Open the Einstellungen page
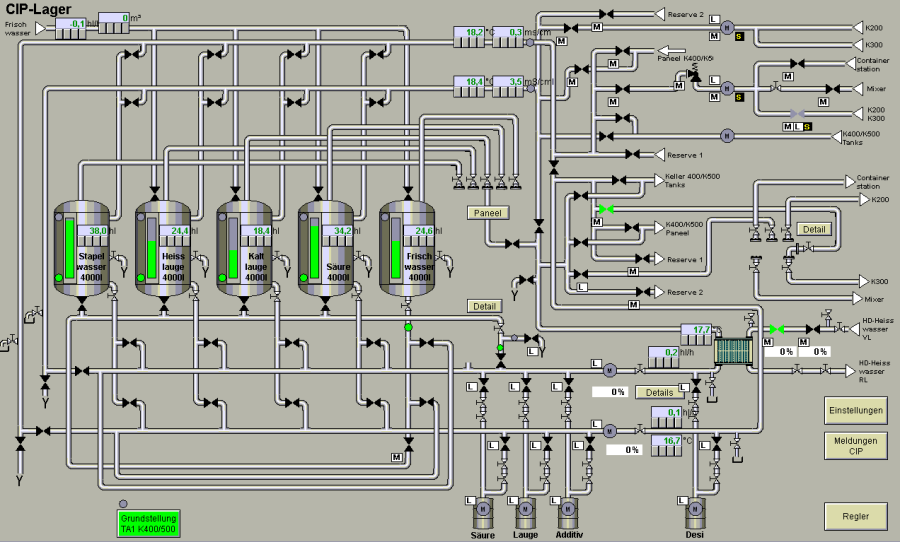This screenshot has width=900, height=542. coord(855,411)
